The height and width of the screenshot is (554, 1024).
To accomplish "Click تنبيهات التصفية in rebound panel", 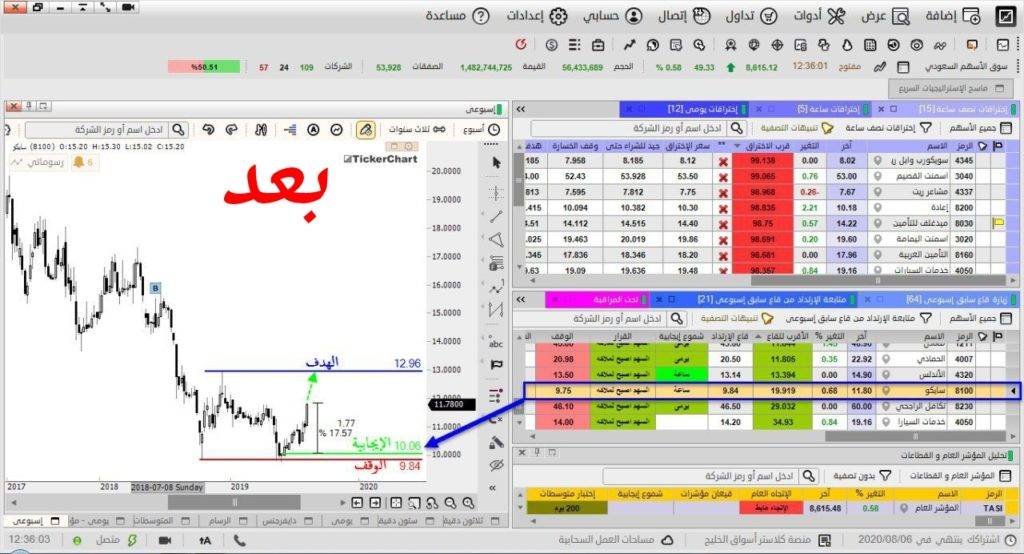I will (737, 319).
